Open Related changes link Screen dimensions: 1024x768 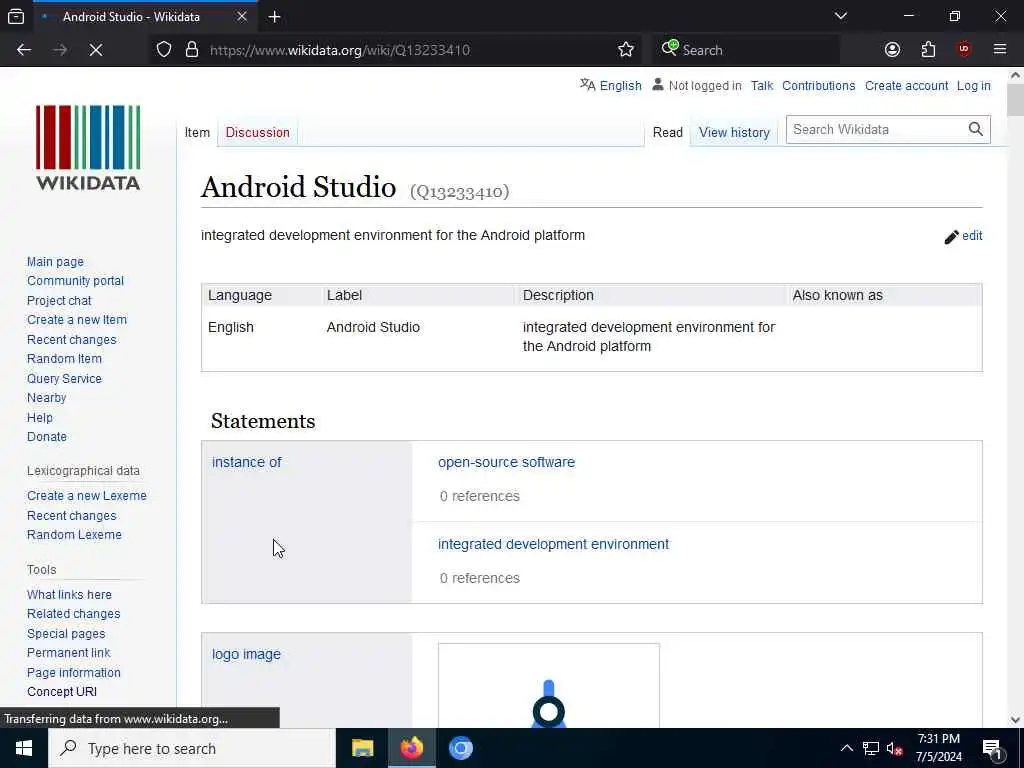click(x=74, y=614)
